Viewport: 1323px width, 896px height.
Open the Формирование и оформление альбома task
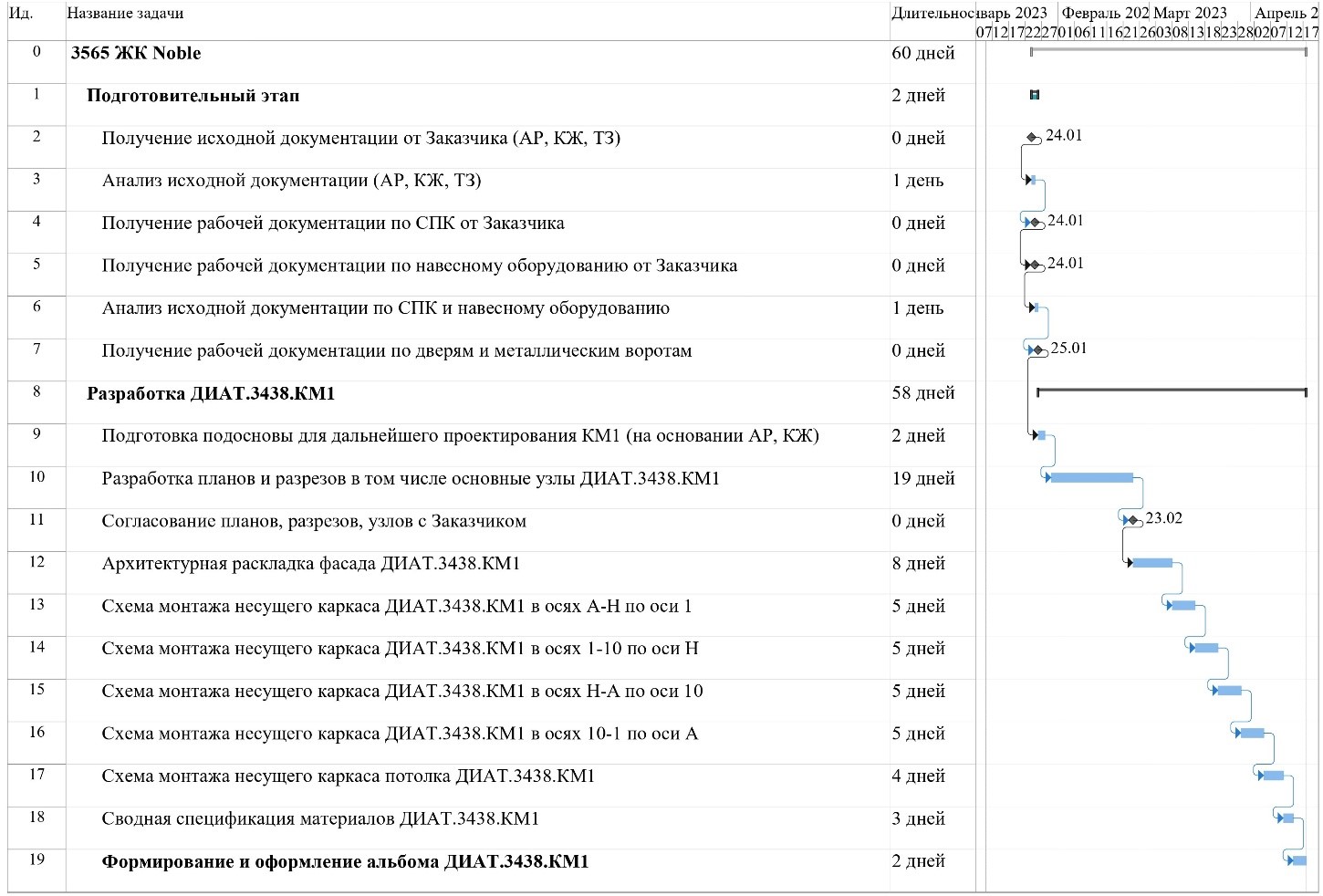(345, 861)
